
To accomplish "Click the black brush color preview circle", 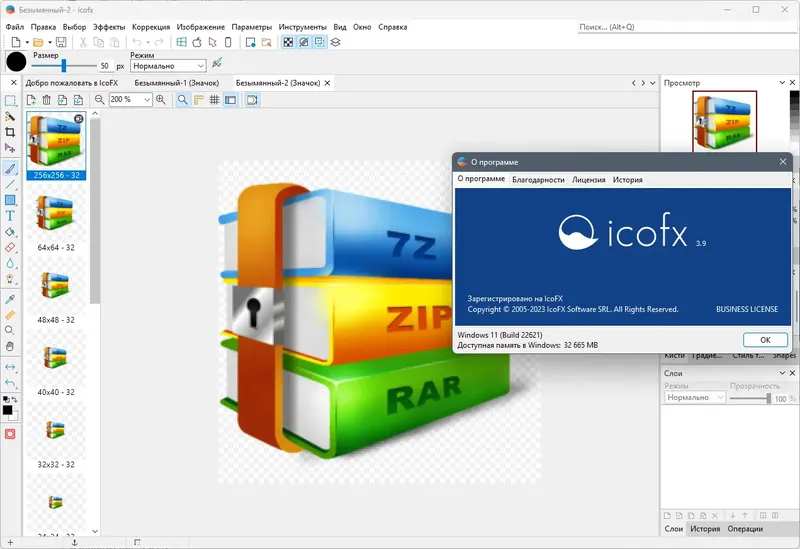I will pos(16,62).
